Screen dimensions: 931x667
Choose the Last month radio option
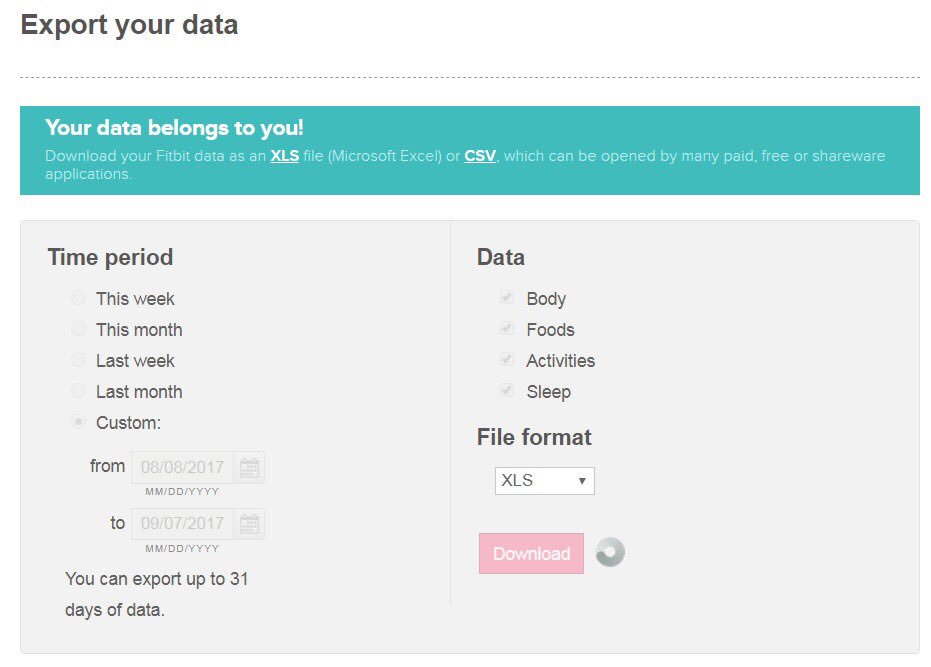click(x=78, y=391)
